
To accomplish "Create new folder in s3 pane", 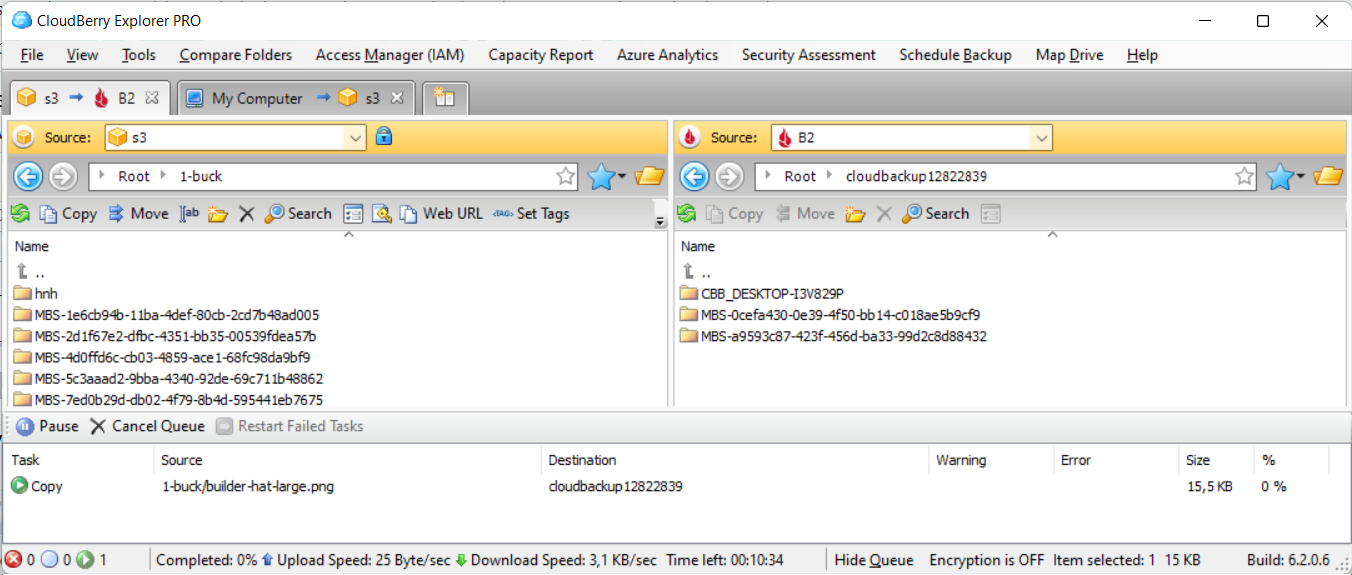I will 218,213.
